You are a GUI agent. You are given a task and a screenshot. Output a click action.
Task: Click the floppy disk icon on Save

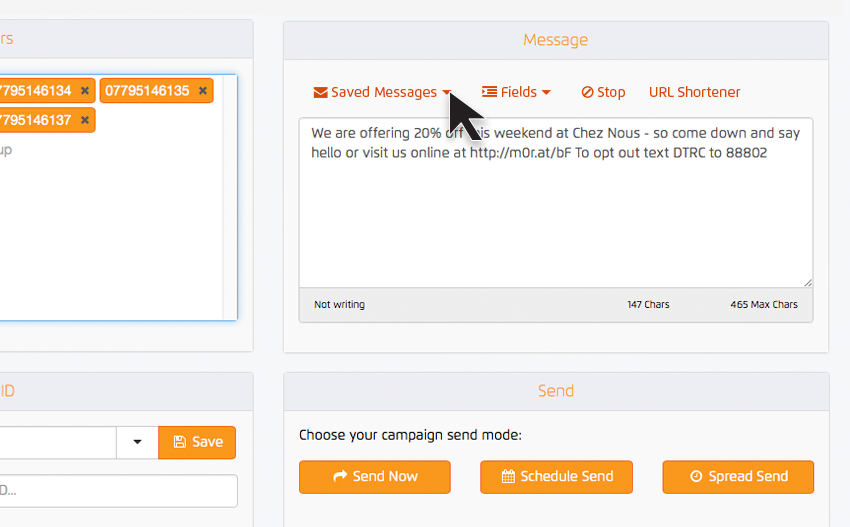[x=179, y=442]
